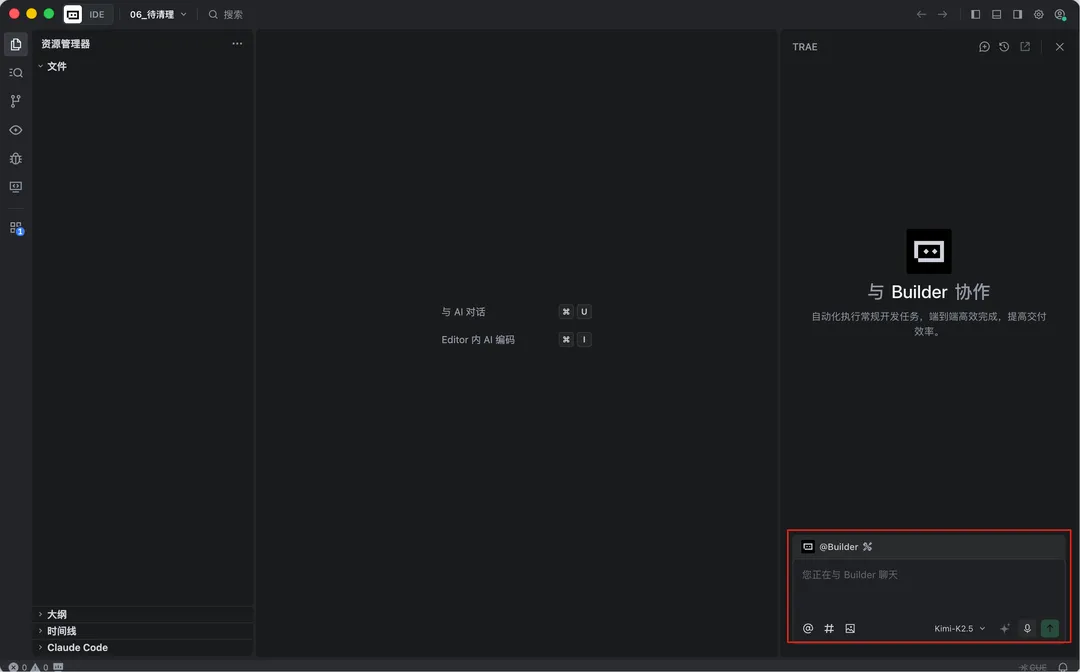Click the Trae logo icon in title bar
This screenshot has height=672, width=1080.
(73, 14)
